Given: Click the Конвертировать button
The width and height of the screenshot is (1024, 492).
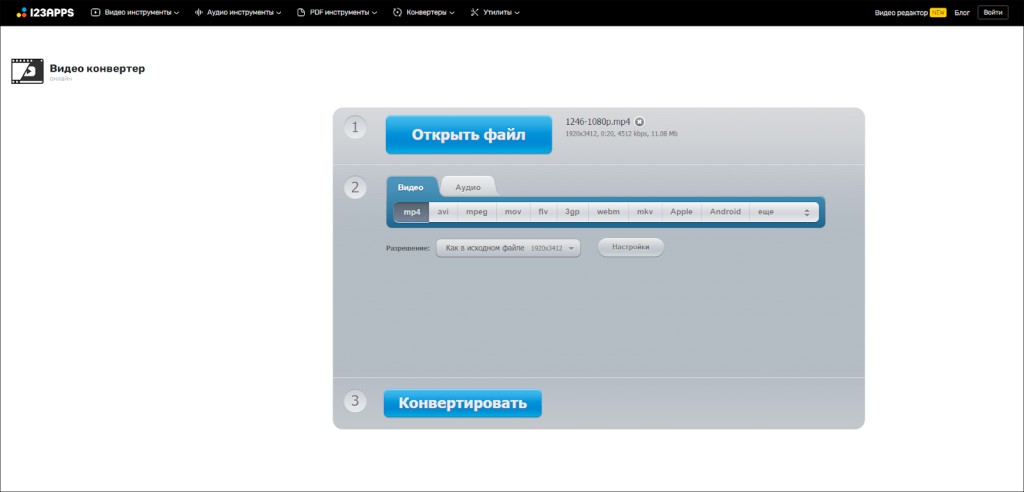Looking at the screenshot, I should (462, 403).
